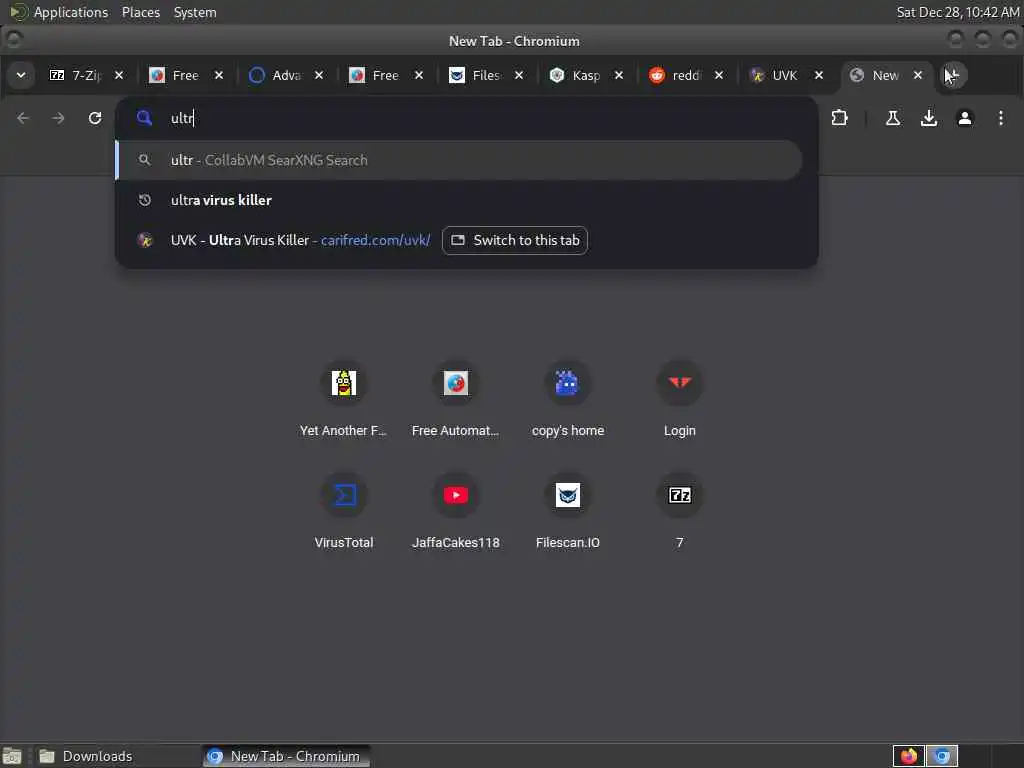The width and height of the screenshot is (1024, 768).
Task: Close the UVK tab
Action: pos(818,75)
